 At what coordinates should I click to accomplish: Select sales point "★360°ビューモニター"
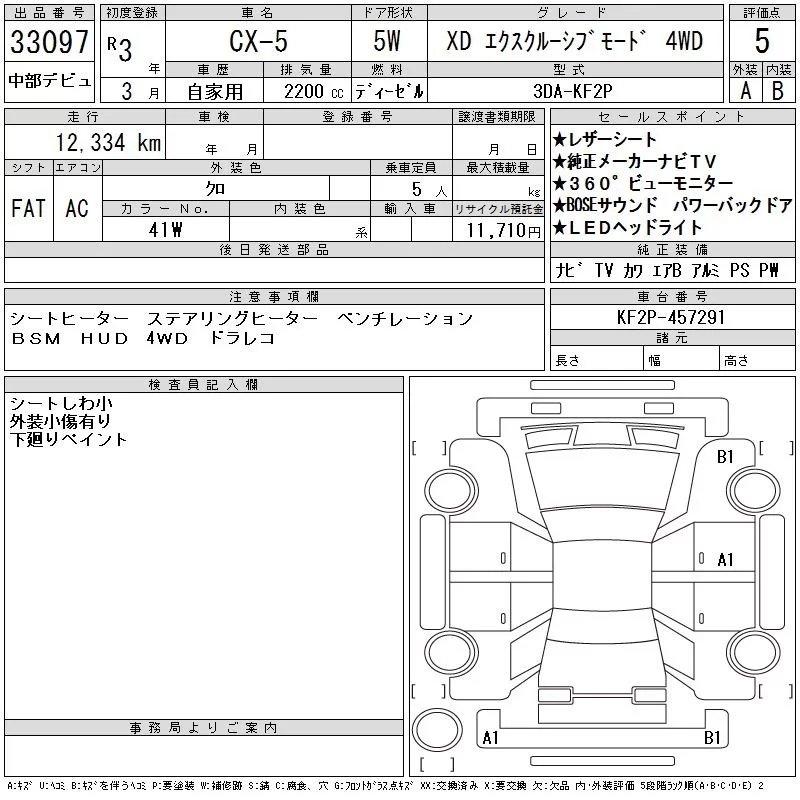click(x=643, y=183)
